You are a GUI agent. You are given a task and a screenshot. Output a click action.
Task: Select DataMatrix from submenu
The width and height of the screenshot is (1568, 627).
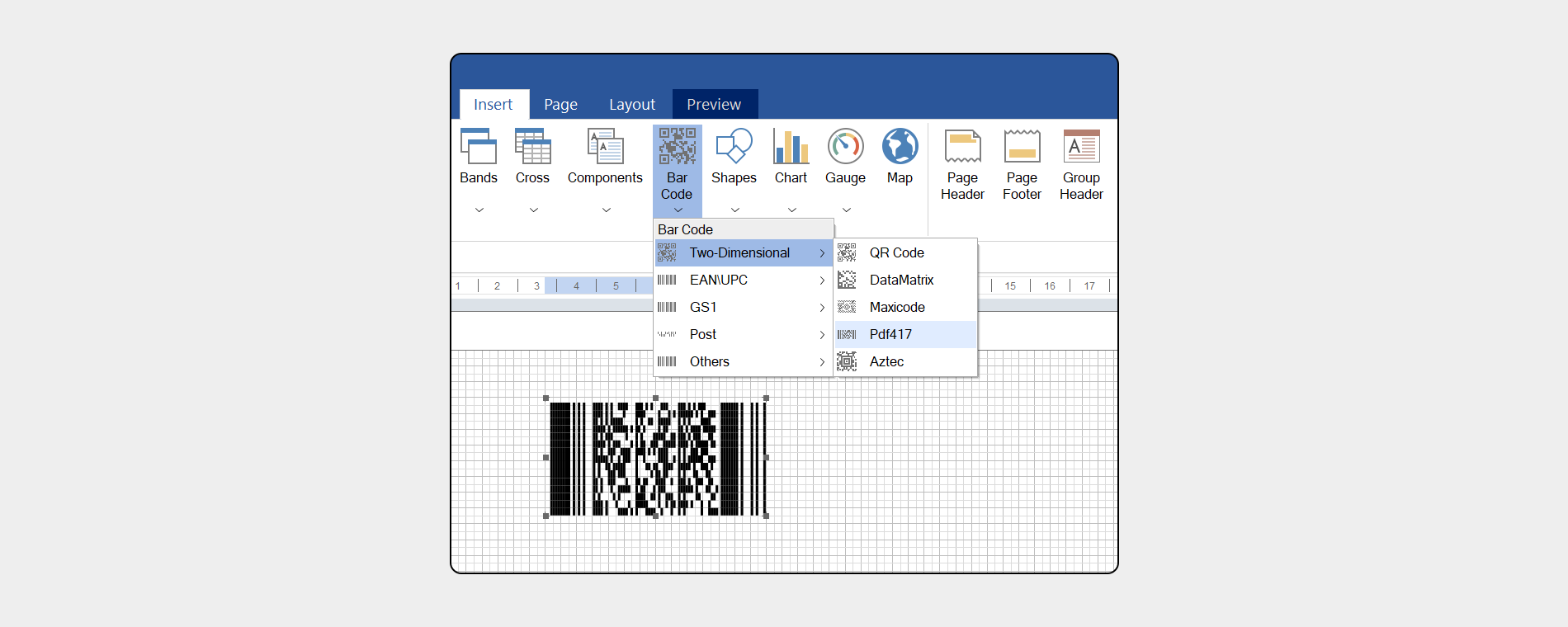point(905,280)
